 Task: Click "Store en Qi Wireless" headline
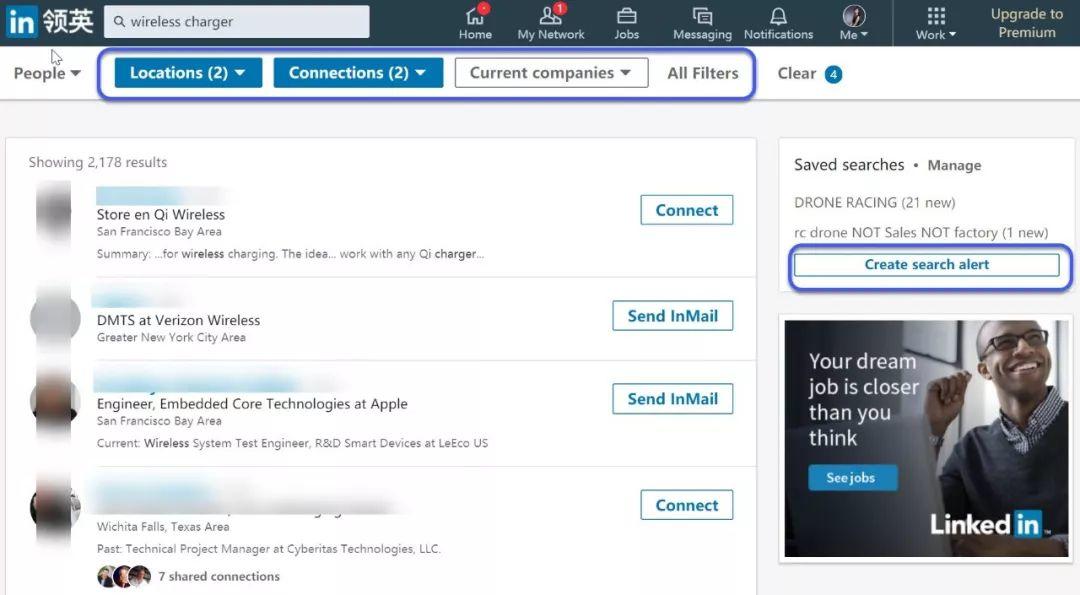160,214
